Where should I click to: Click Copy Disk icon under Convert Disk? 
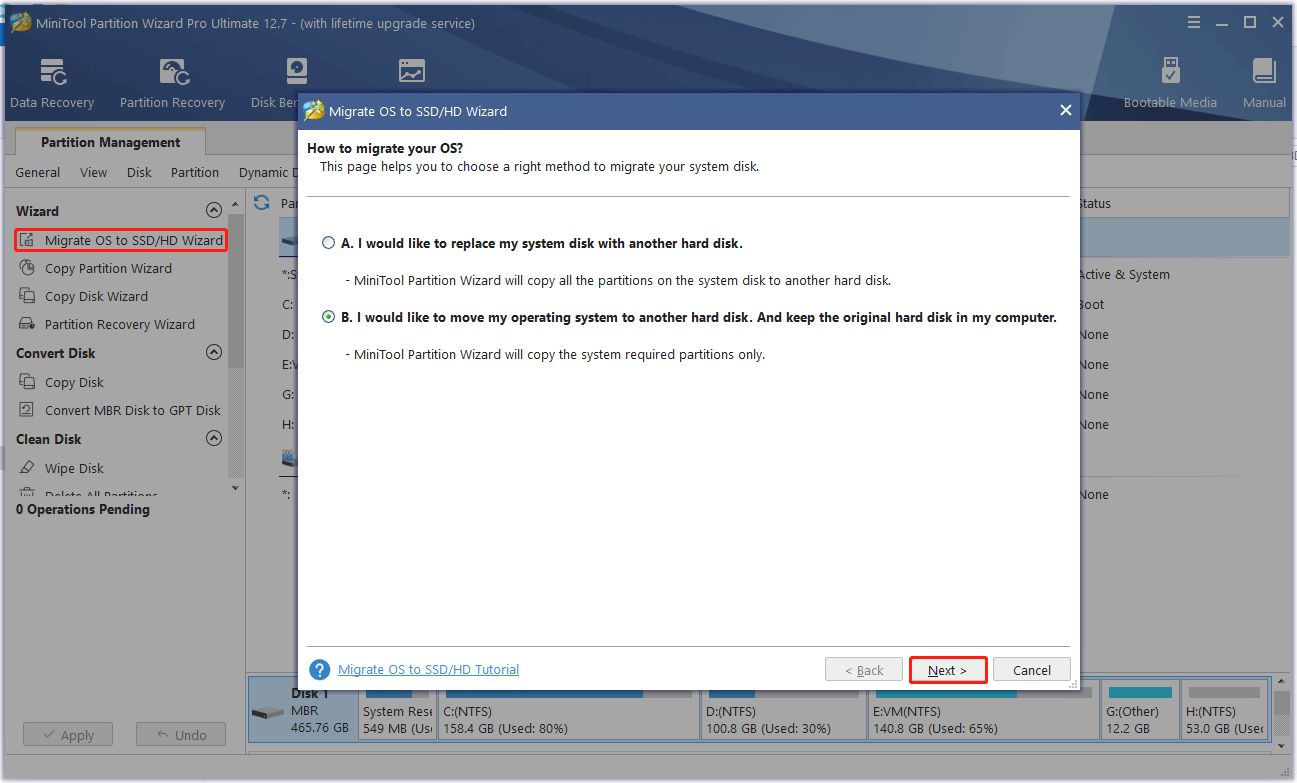pos(27,382)
